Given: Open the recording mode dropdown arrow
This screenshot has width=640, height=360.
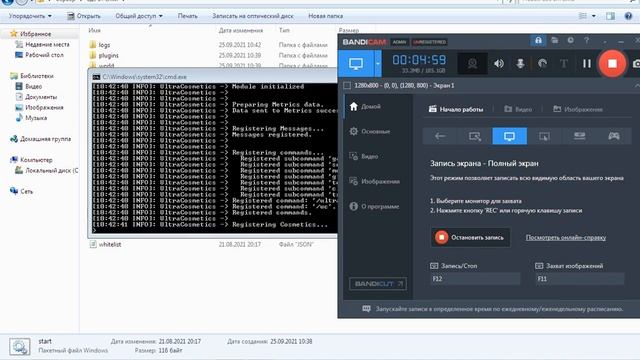Looking at the screenshot, I should (378, 64).
